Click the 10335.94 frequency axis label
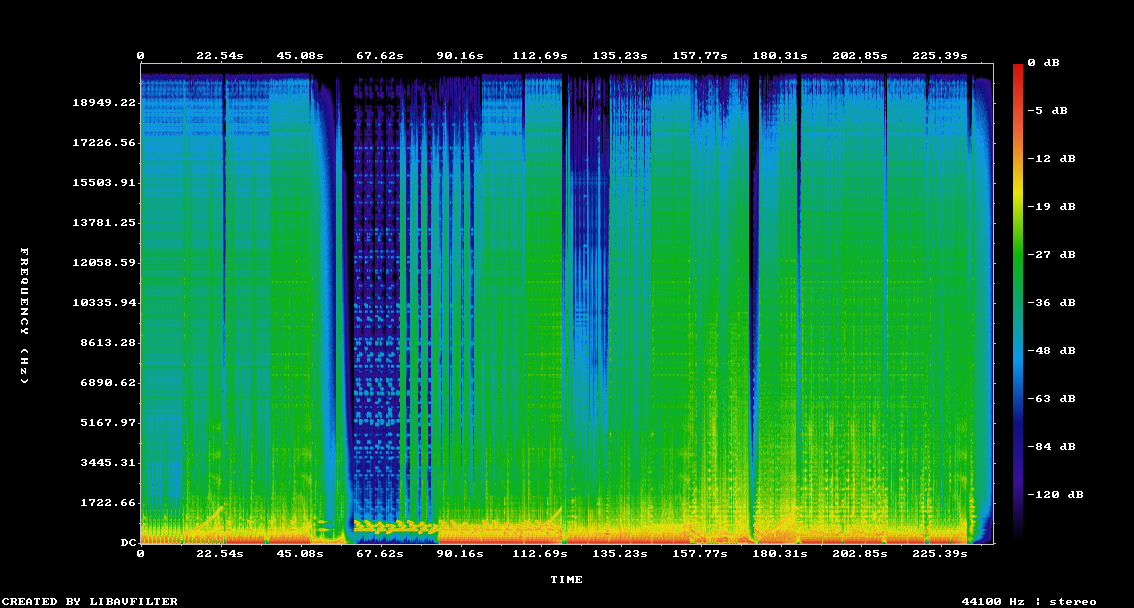The height and width of the screenshot is (608, 1134). [104, 302]
